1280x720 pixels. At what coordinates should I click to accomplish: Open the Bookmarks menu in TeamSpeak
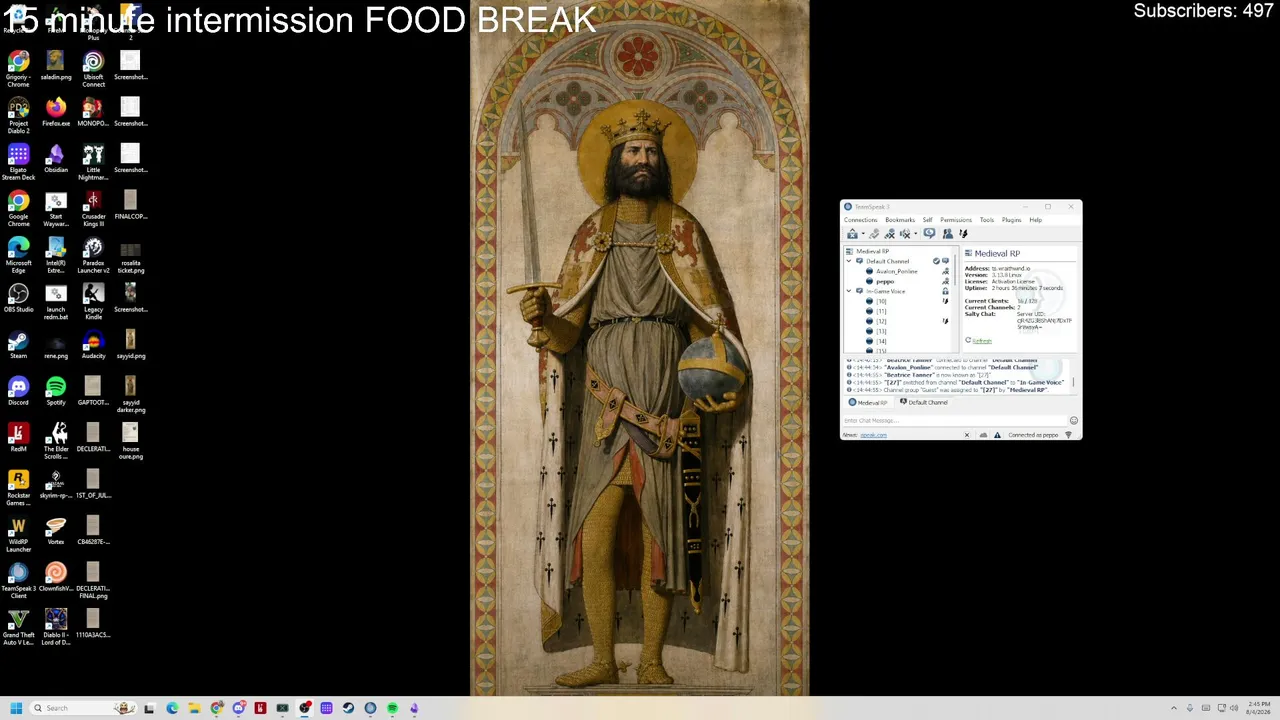tap(899, 220)
